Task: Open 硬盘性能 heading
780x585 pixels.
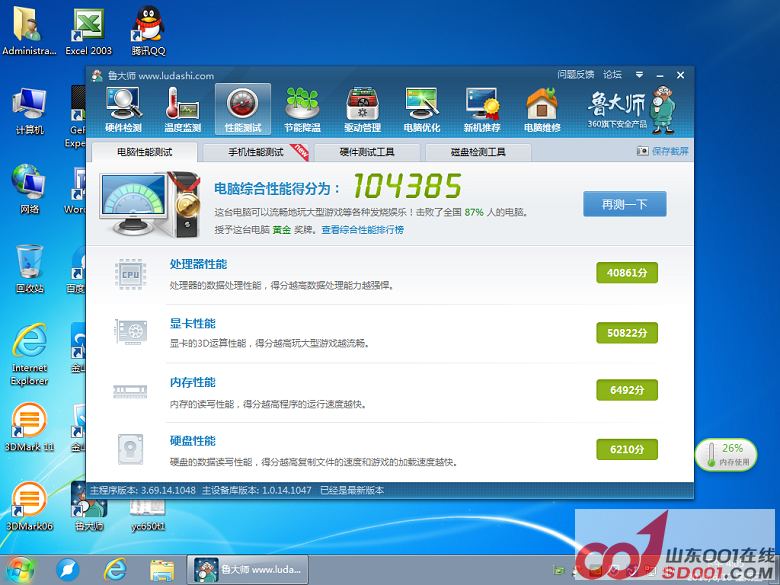Action: [193, 441]
